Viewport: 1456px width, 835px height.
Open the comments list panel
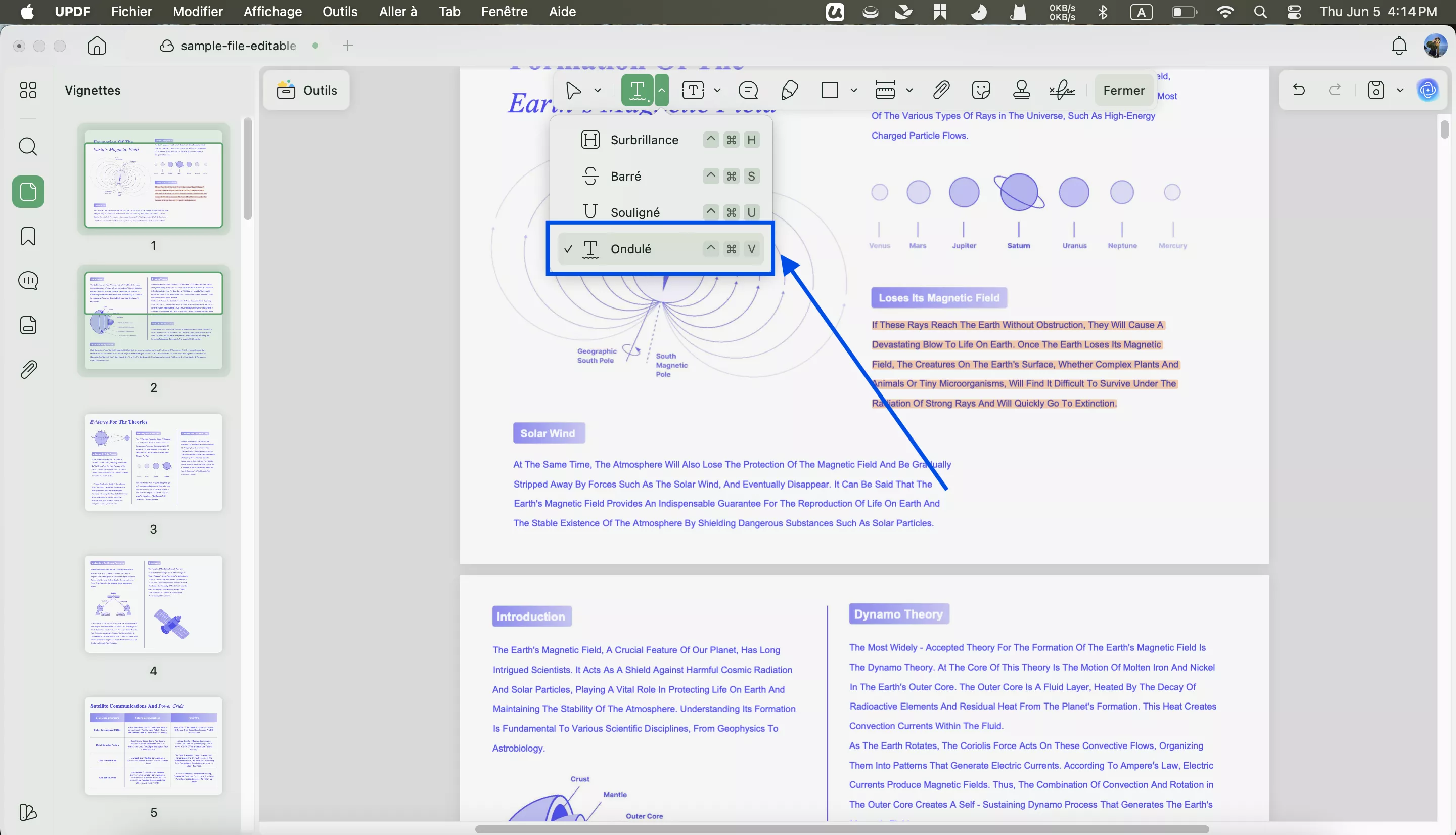[28, 281]
